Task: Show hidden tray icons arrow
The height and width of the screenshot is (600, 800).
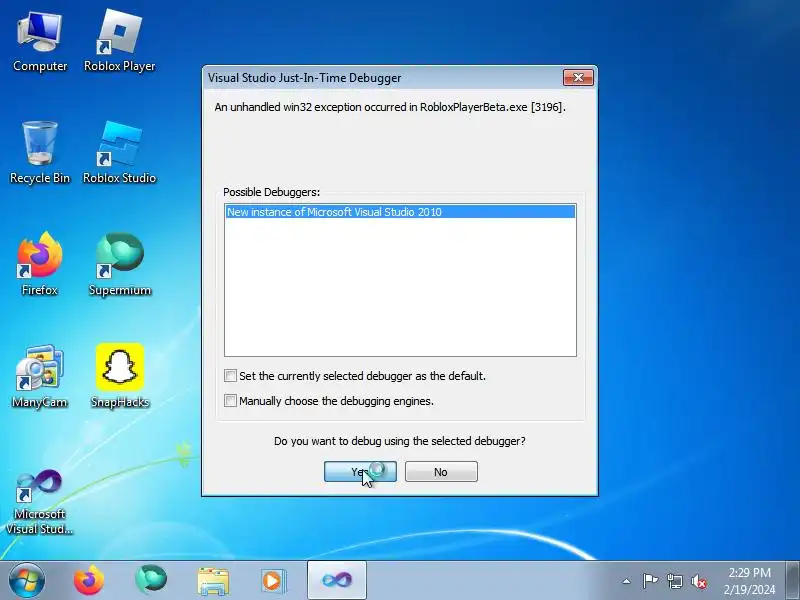Action: click(x=627, y=581)
